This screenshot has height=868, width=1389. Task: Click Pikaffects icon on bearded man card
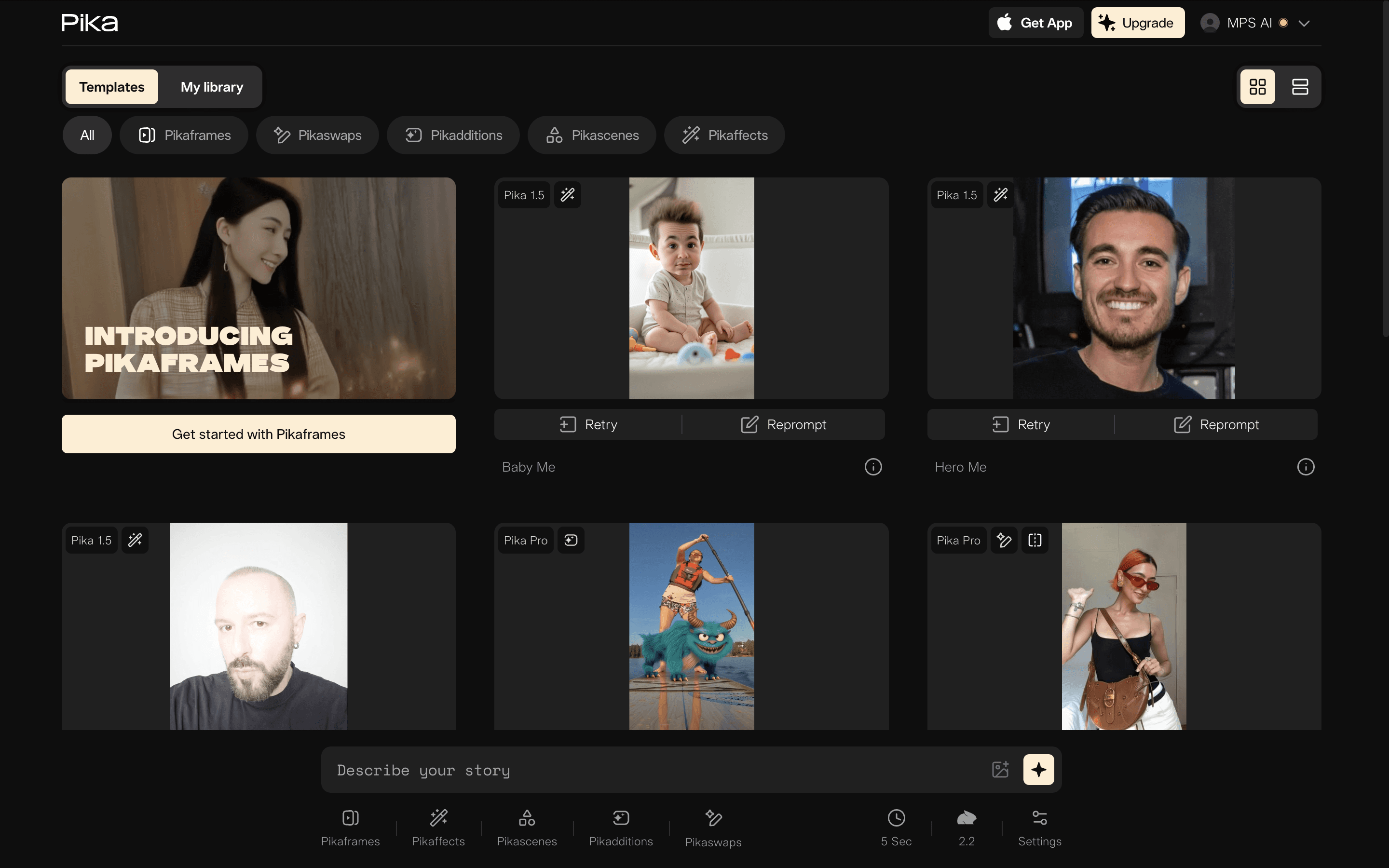click(135, 540)
